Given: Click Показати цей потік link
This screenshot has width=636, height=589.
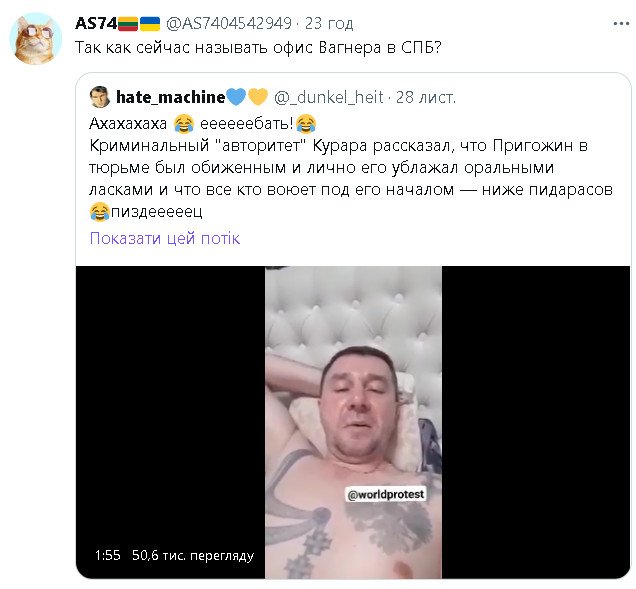Looking at the screenshot, I should tap(165, 238).
